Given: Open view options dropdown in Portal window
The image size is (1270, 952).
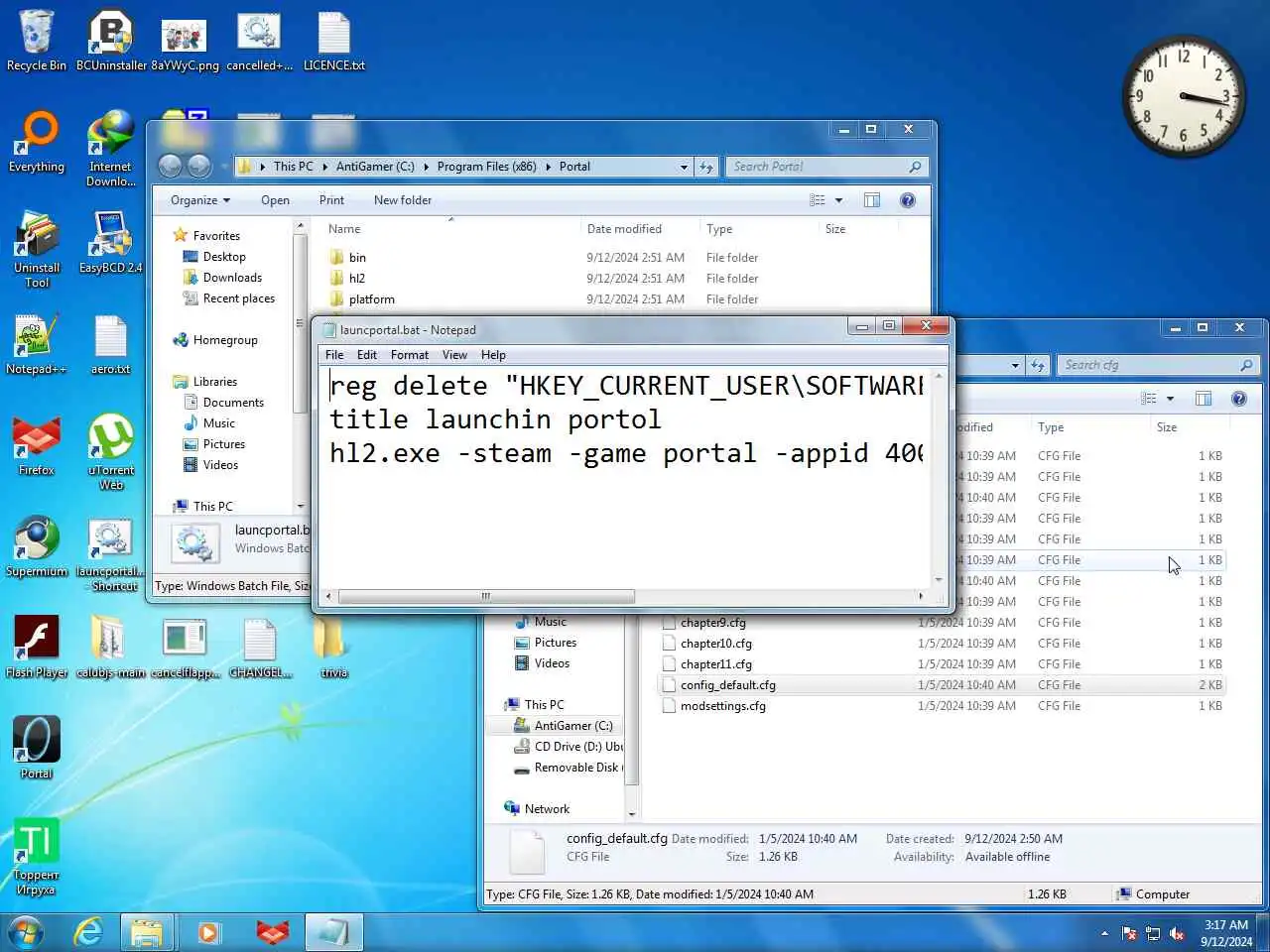Looking at the screenshot, I should (838, 200).
